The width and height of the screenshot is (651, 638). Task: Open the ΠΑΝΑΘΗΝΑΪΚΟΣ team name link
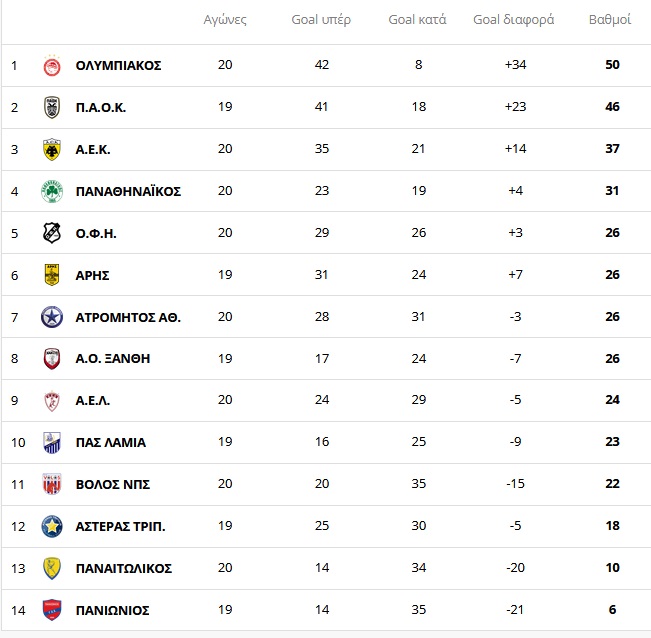[x=128, y=191]
